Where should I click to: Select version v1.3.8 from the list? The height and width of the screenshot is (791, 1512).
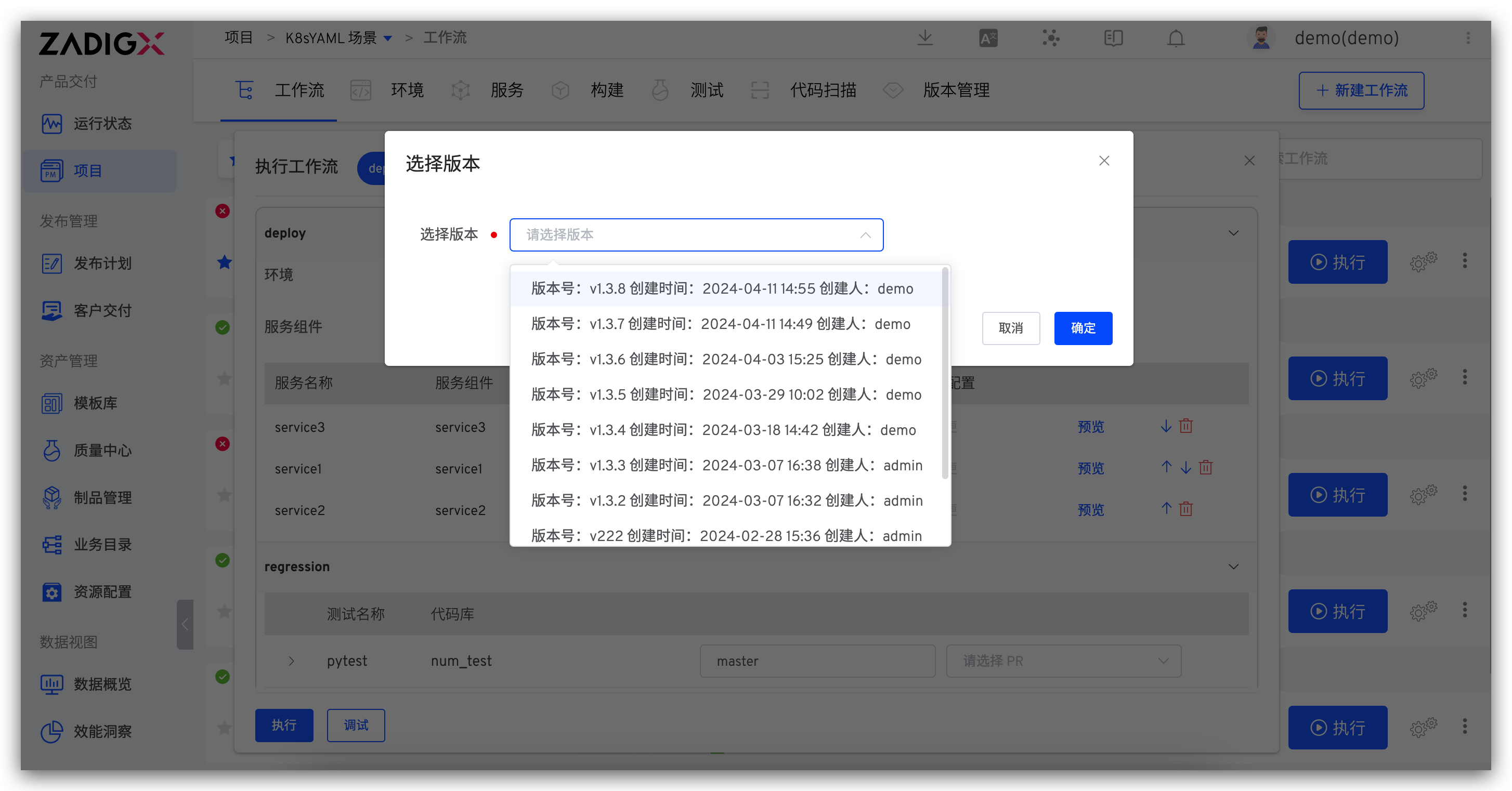(x=722, y=289)
